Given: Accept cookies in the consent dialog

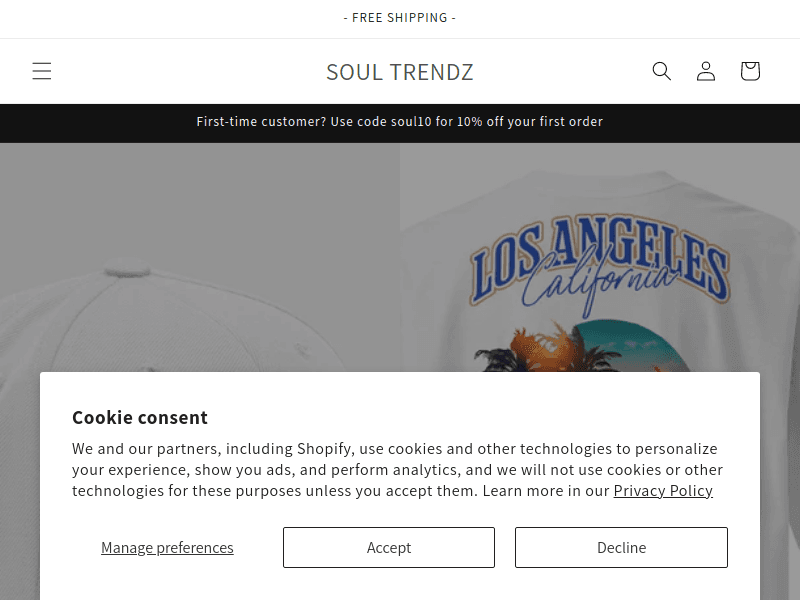Looking at the screenshot, I should (x=389, y=547).
